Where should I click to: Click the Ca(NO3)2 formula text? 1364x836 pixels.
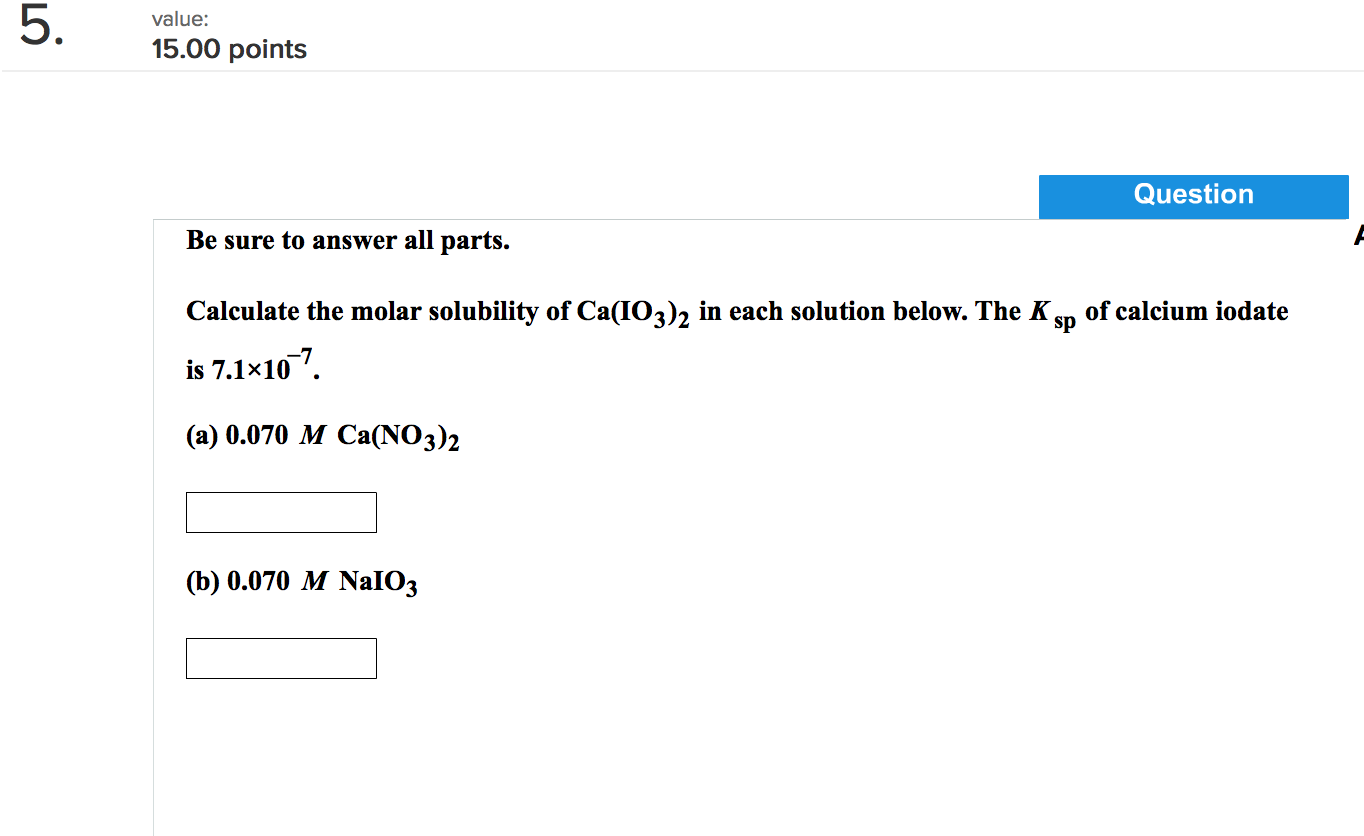coord(398,435)
